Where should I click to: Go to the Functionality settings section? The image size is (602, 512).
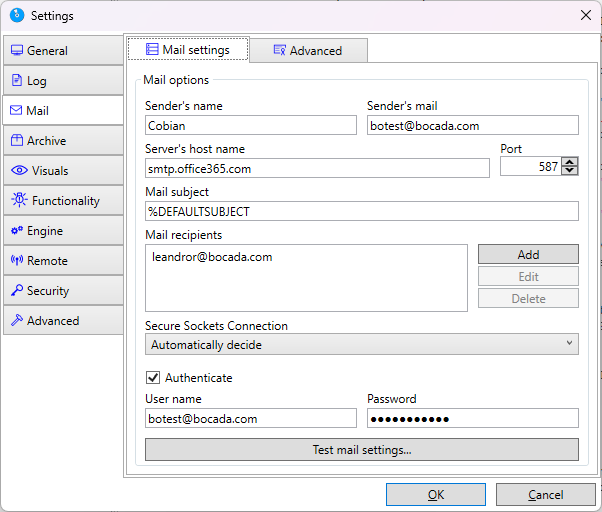(x=62, y=201)
